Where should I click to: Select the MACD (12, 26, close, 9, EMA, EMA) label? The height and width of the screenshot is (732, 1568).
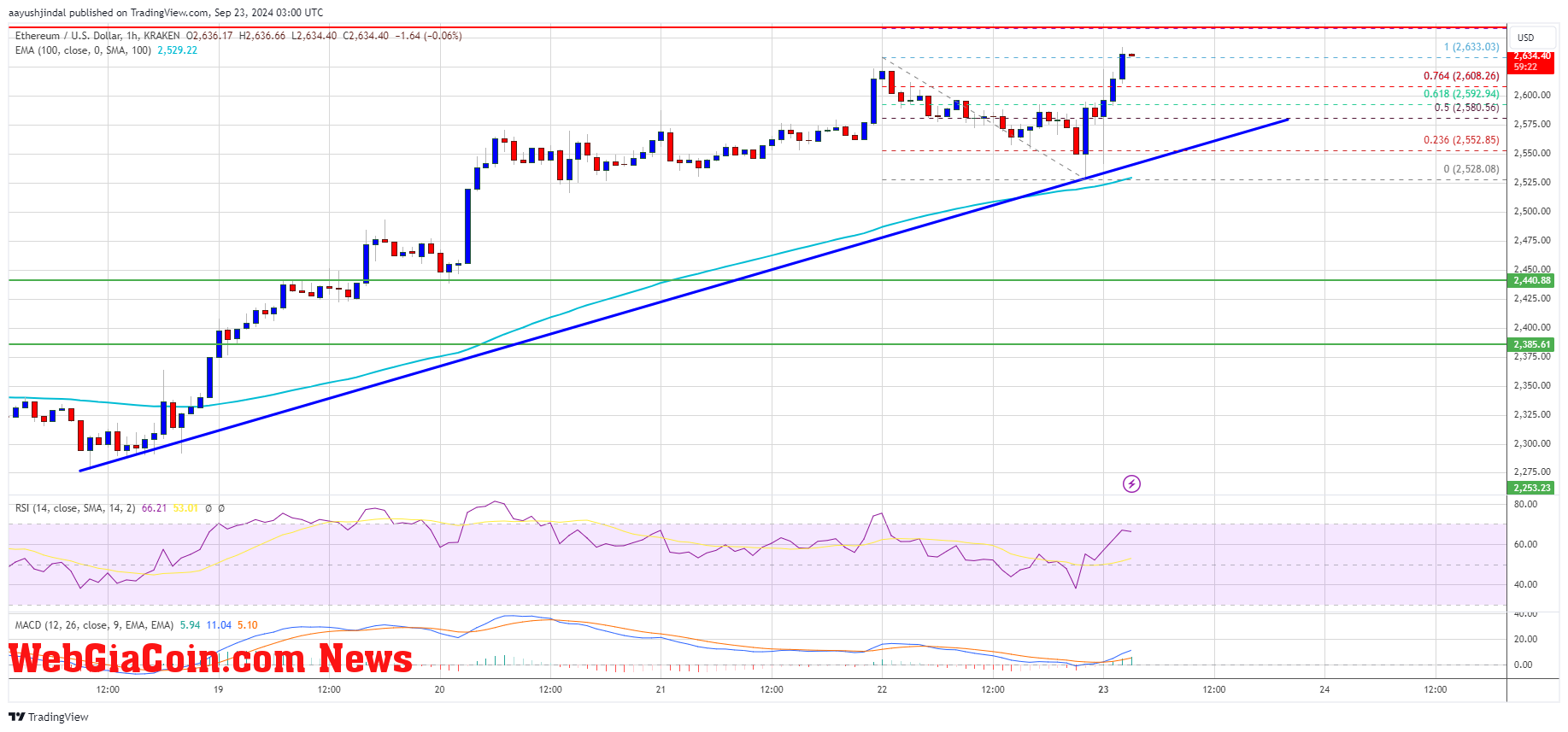point(94,625)
